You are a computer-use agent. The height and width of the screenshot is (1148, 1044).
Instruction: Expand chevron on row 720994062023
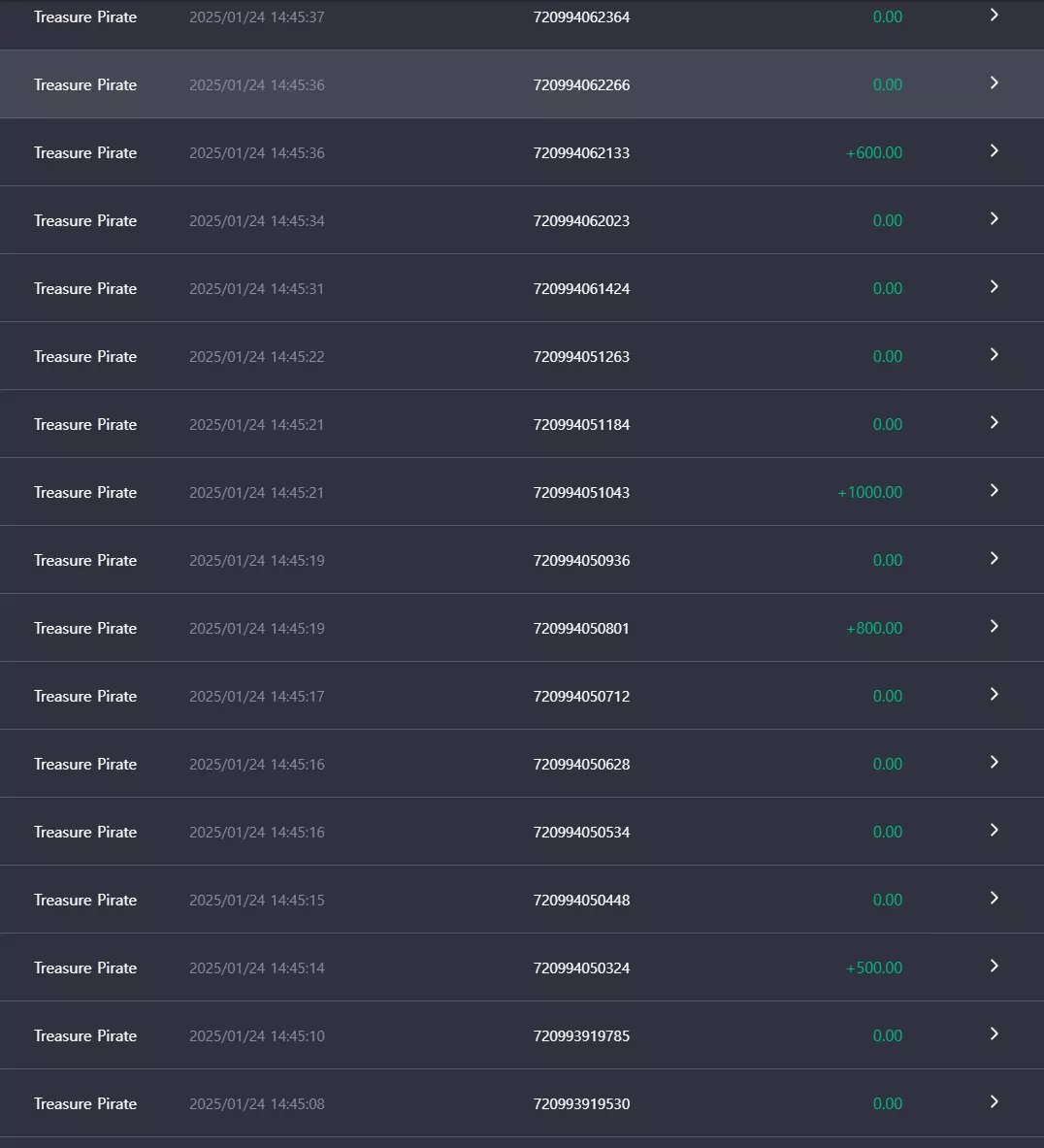tap(994, 219)
